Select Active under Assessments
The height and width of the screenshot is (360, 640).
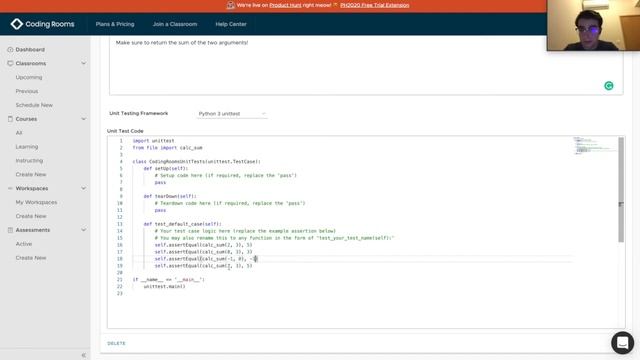24,244
